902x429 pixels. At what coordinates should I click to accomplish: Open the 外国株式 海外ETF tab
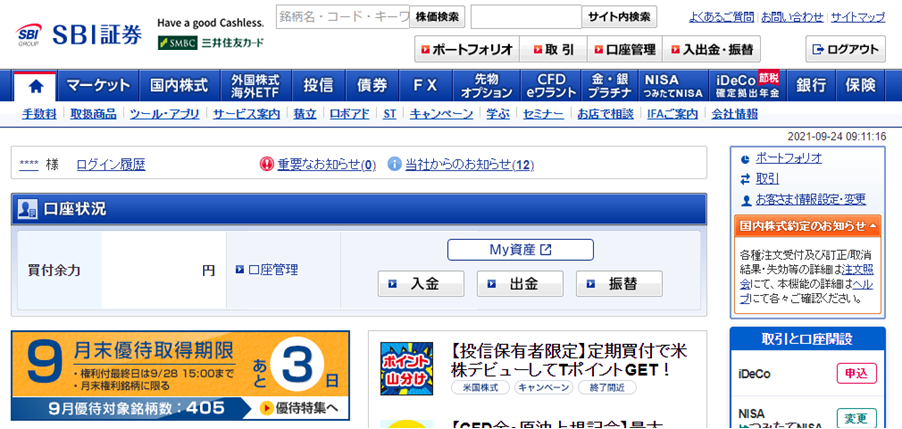[255, 86]
